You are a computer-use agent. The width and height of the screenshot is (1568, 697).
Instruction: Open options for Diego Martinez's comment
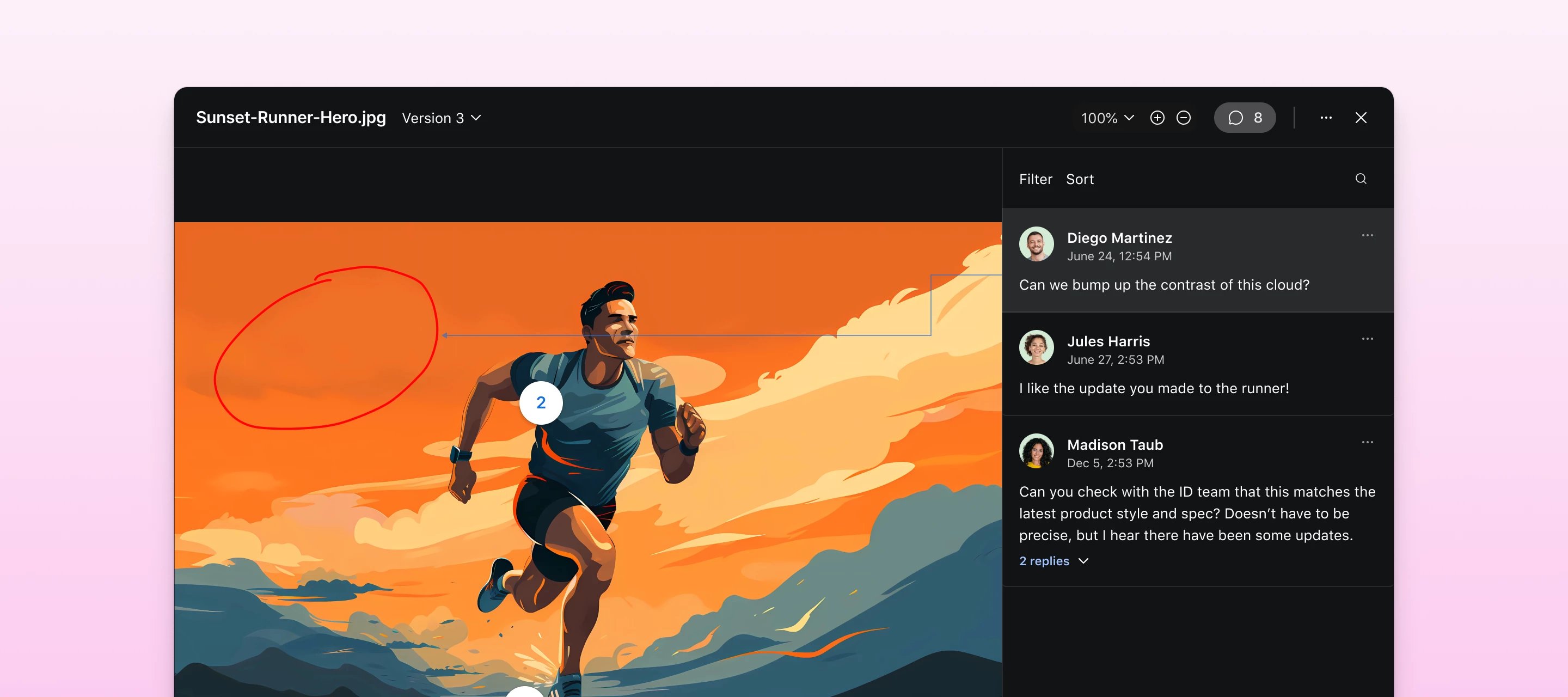[1368, 235]
